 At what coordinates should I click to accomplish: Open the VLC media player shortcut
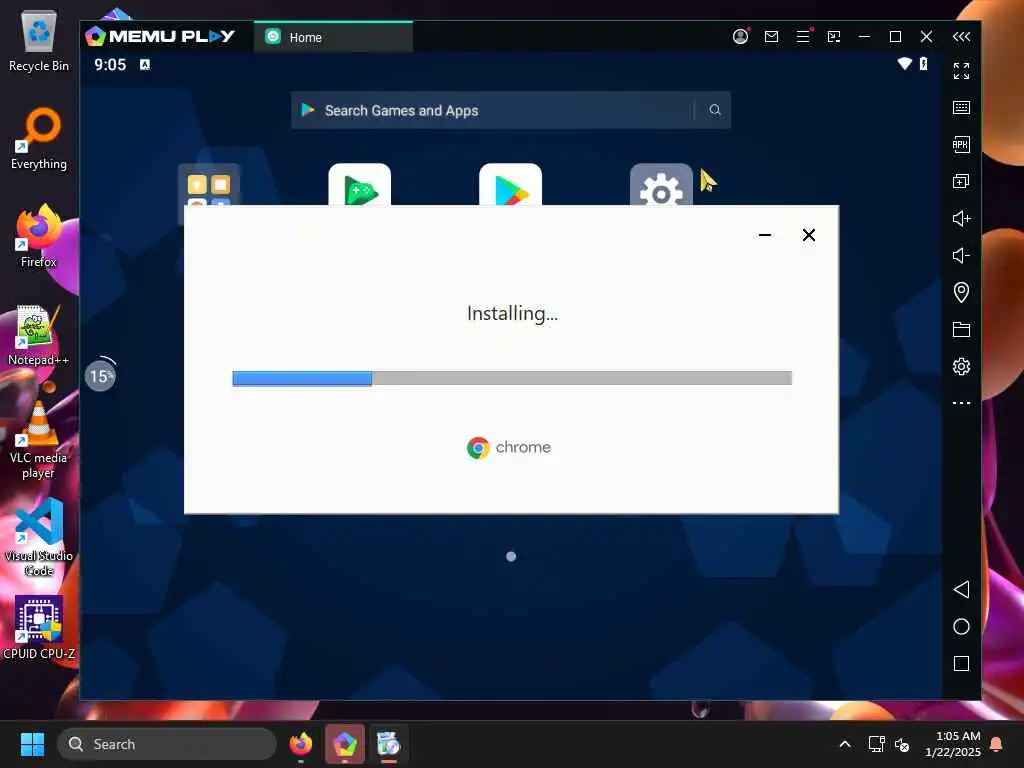point(39,440)
